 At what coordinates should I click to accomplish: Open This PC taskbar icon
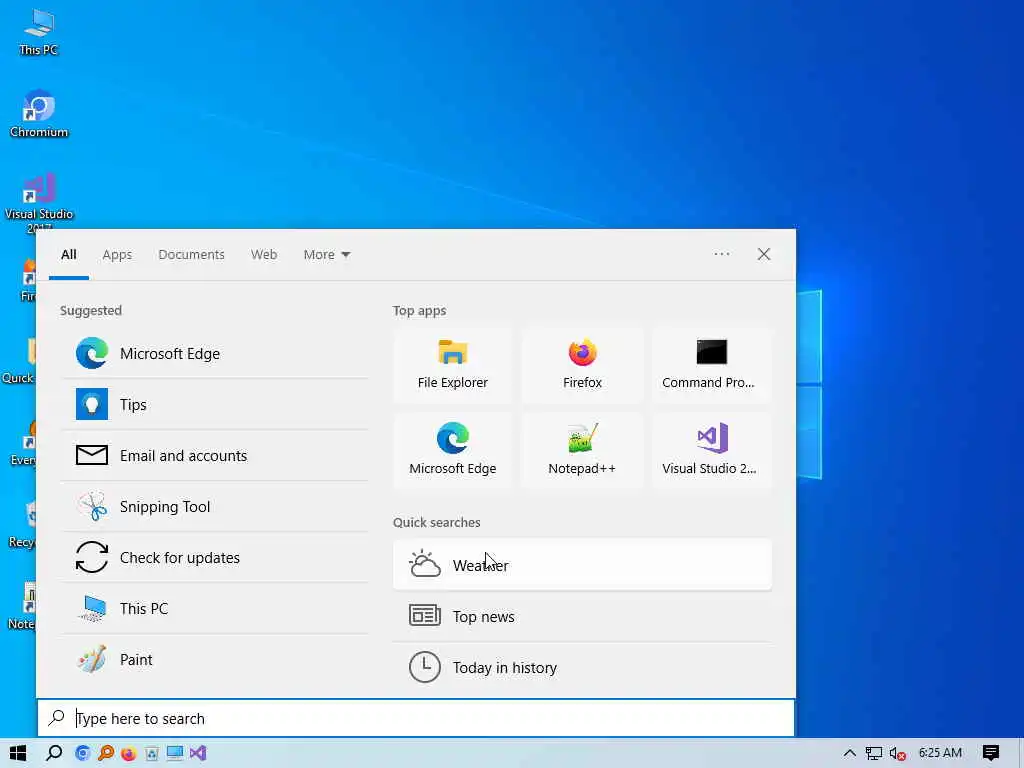pyautogui.click(x=174, y=753)
